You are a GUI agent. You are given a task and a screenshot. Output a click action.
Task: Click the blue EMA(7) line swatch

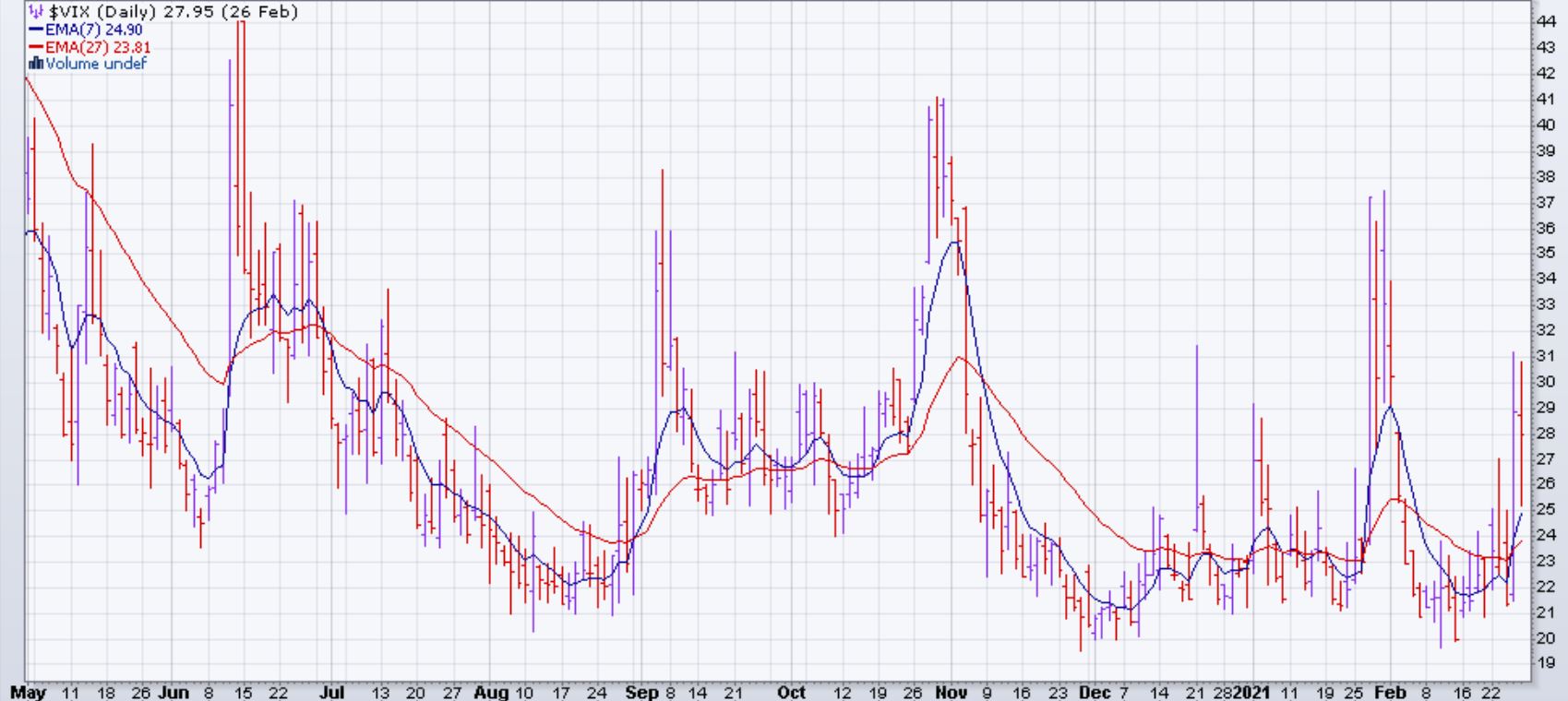36,30
